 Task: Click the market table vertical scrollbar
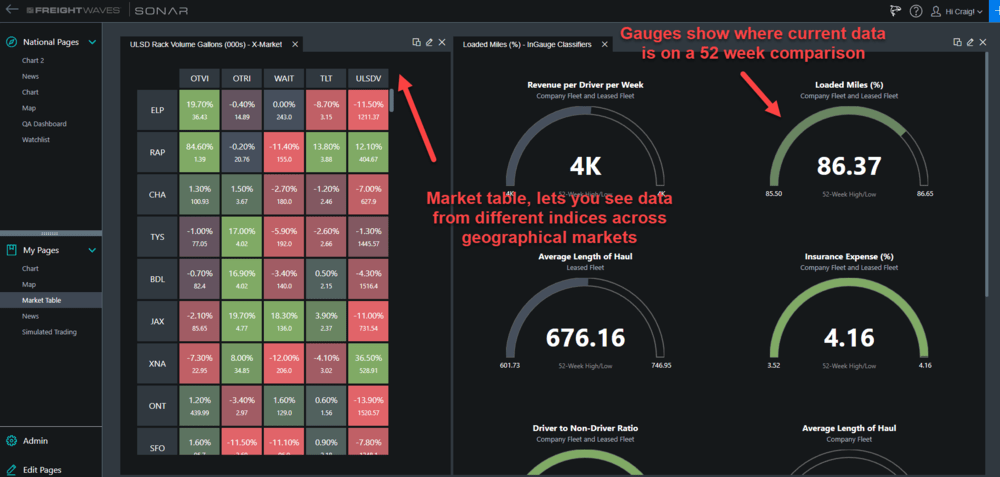point(392,101)
